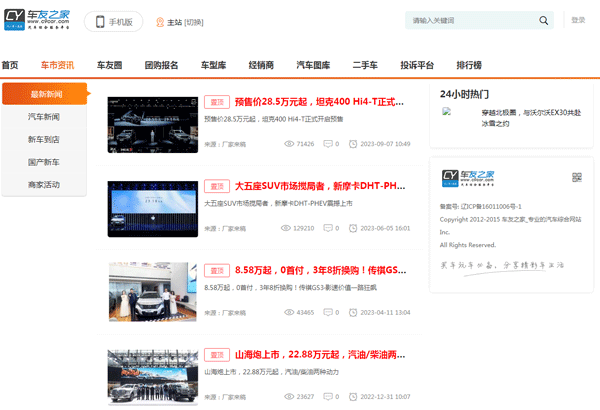Select 国产新车 sidebar category

44,162
